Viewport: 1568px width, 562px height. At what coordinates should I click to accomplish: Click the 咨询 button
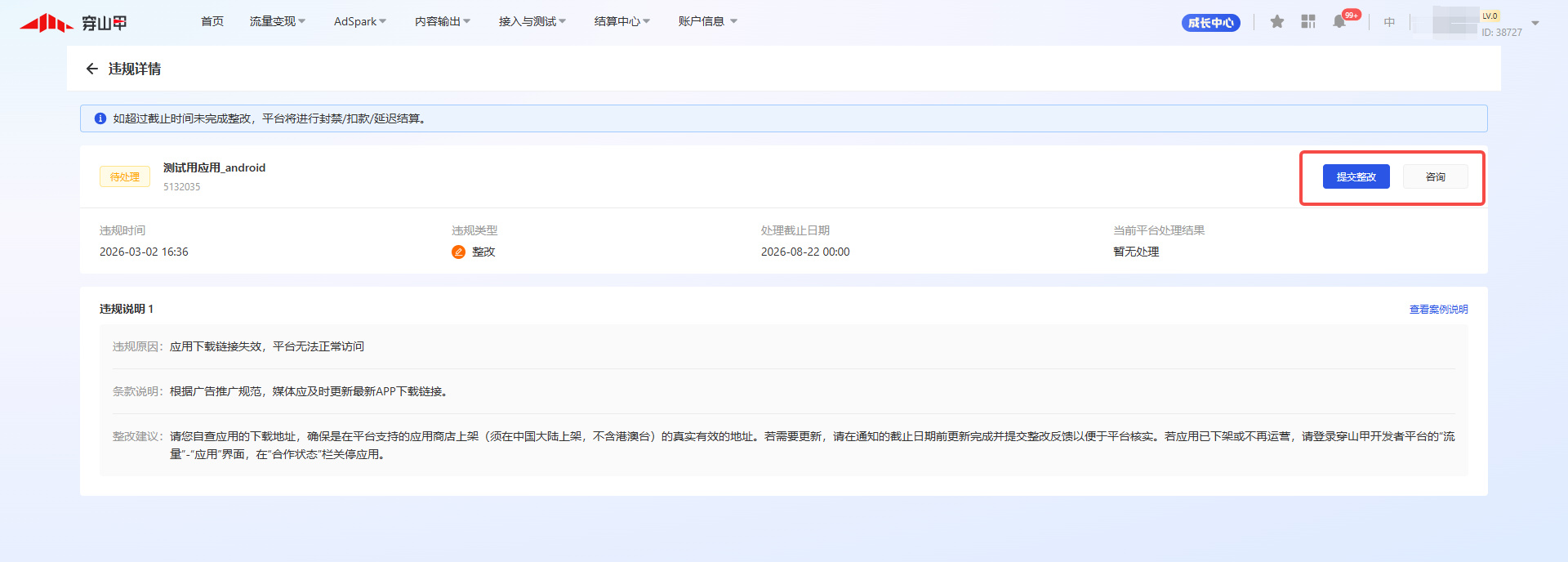click(1435, 176)
